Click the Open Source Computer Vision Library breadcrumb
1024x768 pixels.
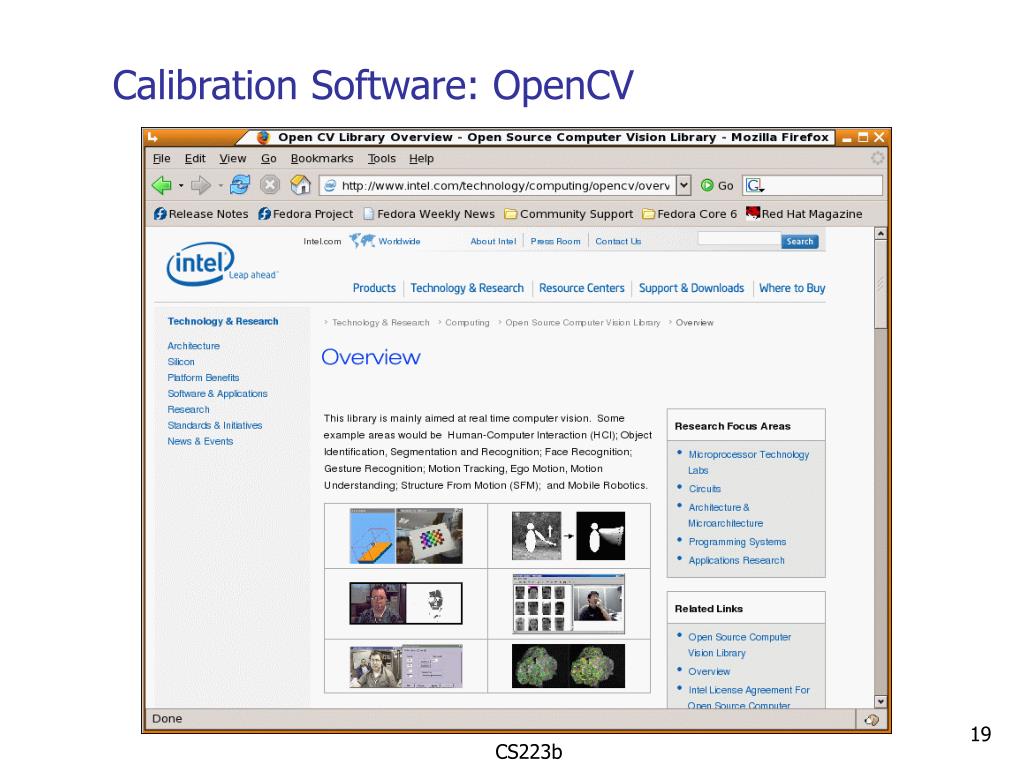[x=583, y=323]
